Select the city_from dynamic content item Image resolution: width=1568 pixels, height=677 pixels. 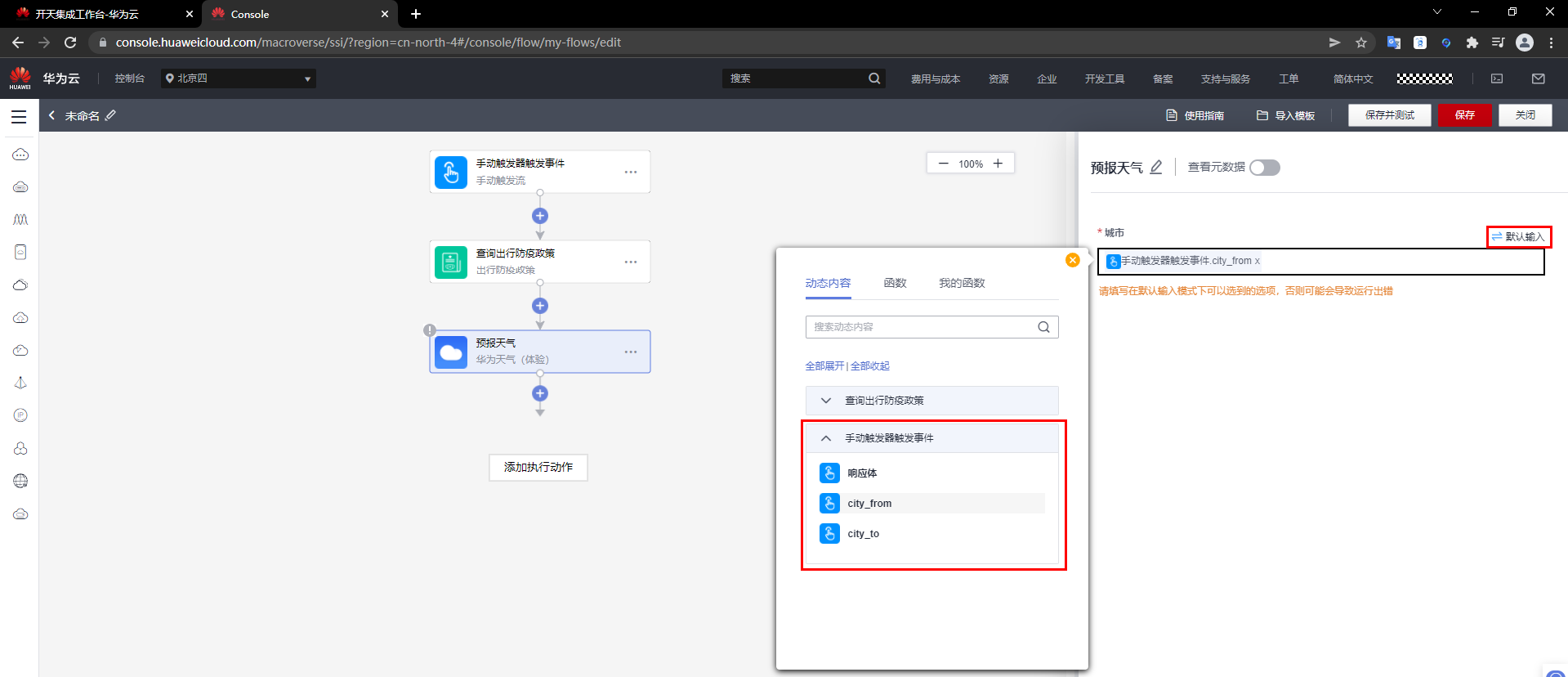[x=931, y=504]
